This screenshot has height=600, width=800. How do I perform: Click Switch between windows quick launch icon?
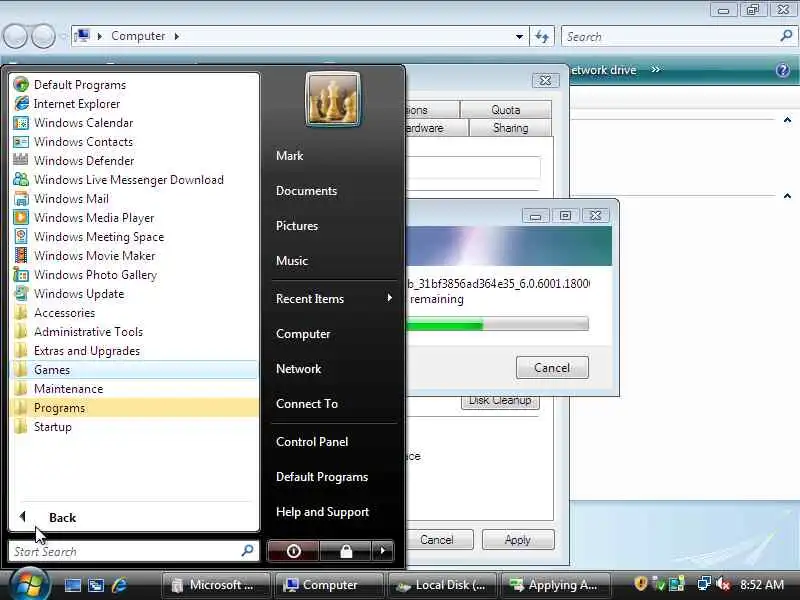click(x=96, y=585)
